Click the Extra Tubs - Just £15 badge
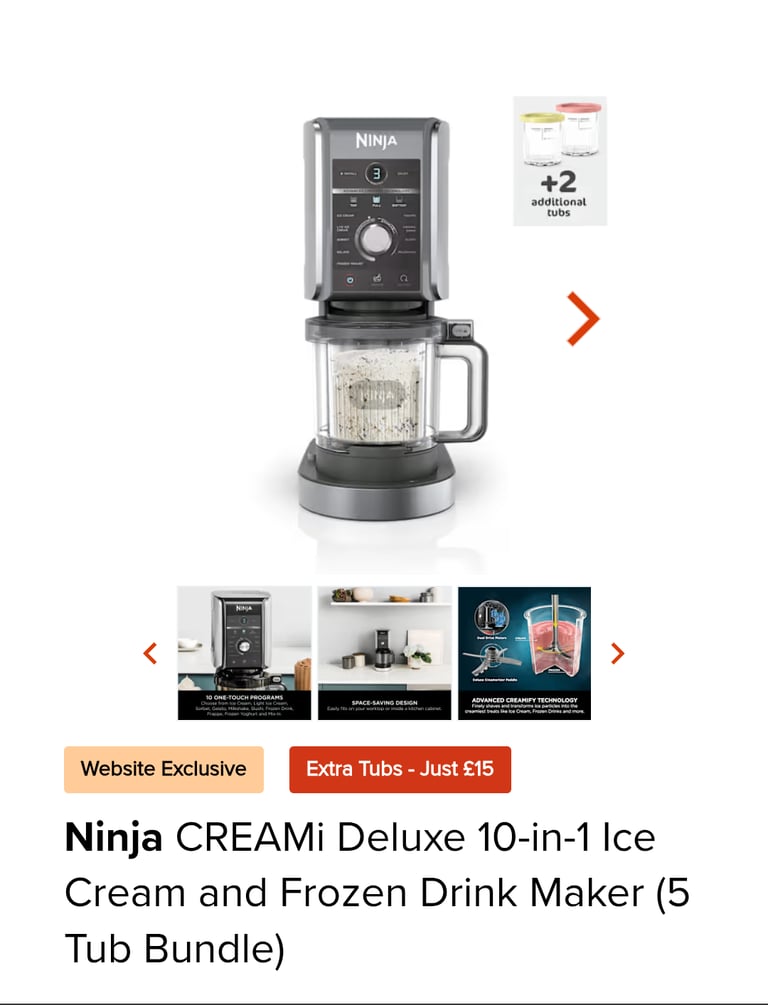This screenshot has width=768, height=1005. [400, 769]
